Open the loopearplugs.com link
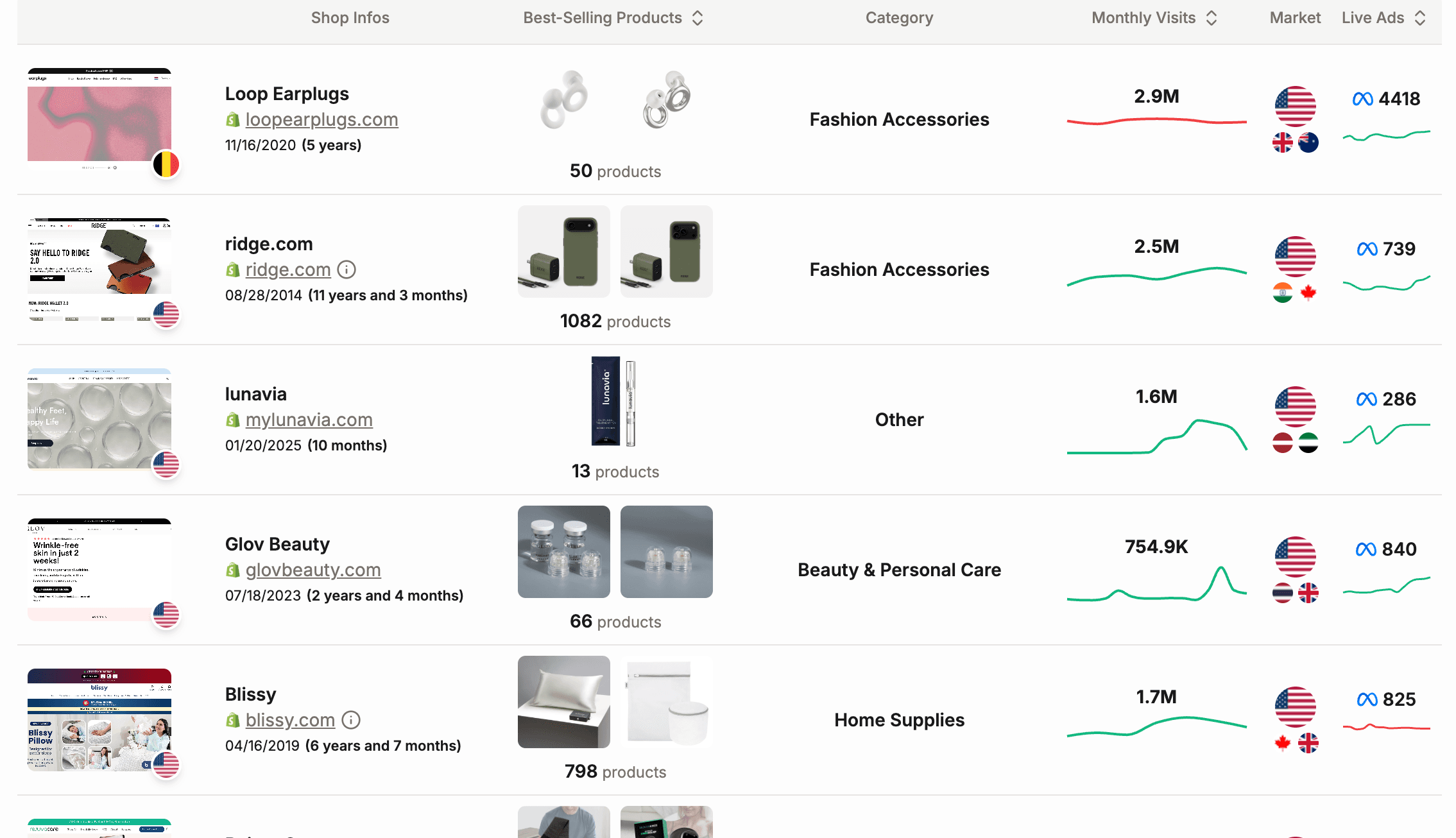1456x838 pixels. [321, 119]
